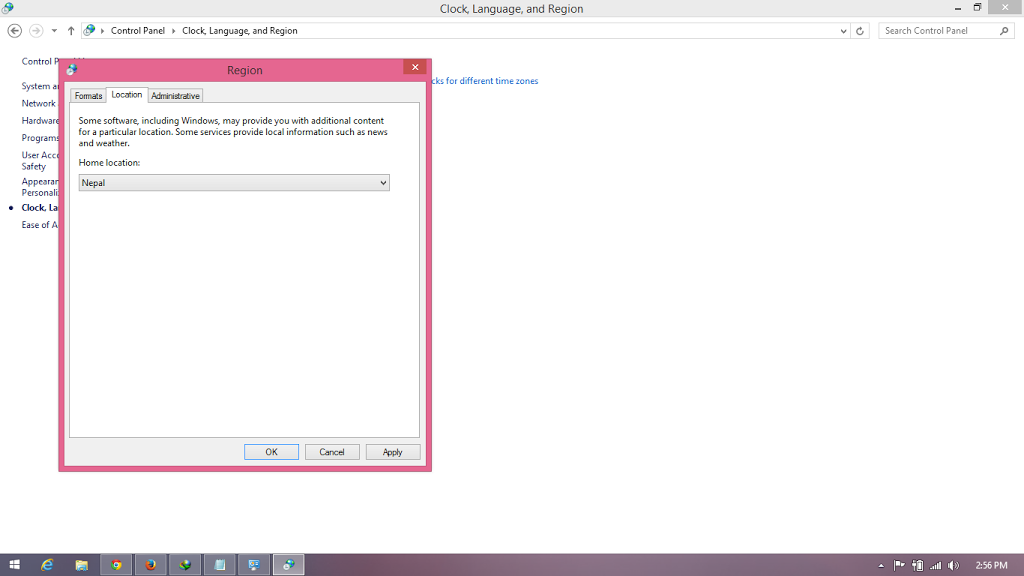Expand the recent locations dropdown arrow
The width and height of the screenshot is (1024, 576).
54,31
